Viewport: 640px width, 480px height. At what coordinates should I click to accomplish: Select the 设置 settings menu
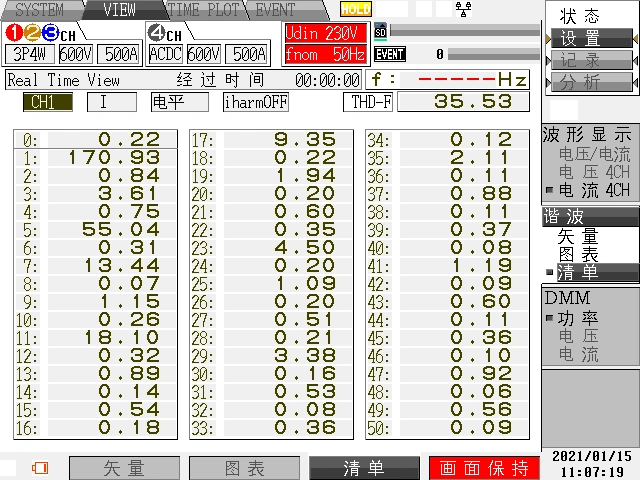click(591, 38)
